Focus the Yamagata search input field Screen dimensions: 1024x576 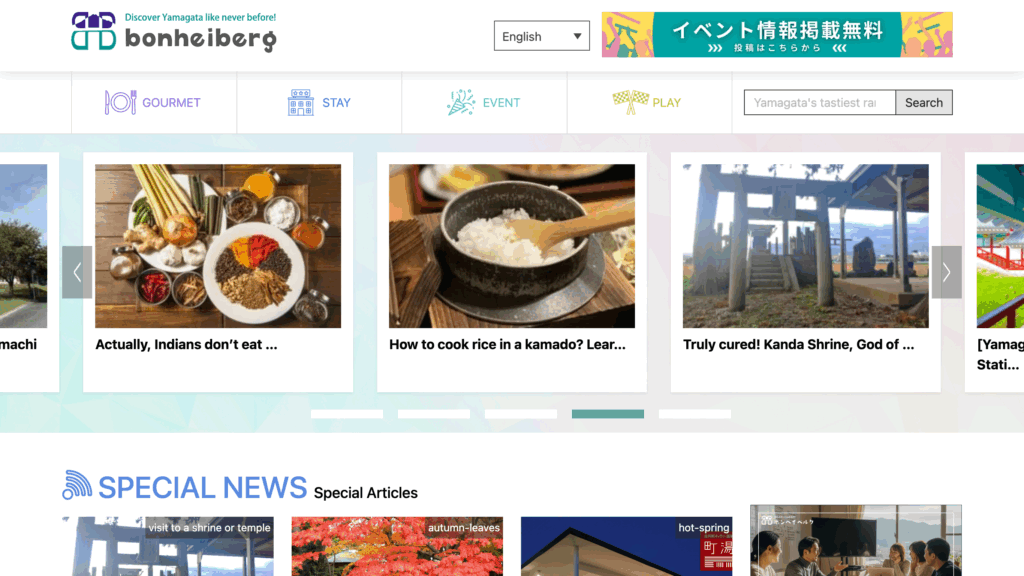pyautogui.click(x=820, y=103)
